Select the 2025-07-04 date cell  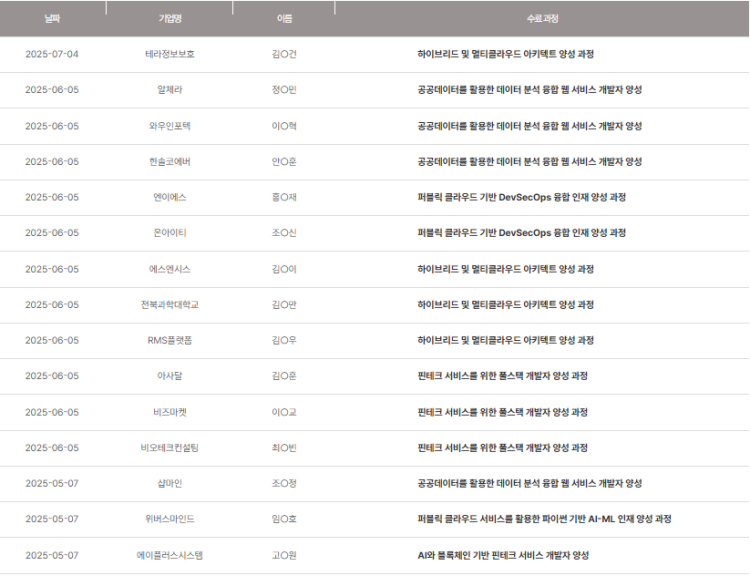[52, 54]
